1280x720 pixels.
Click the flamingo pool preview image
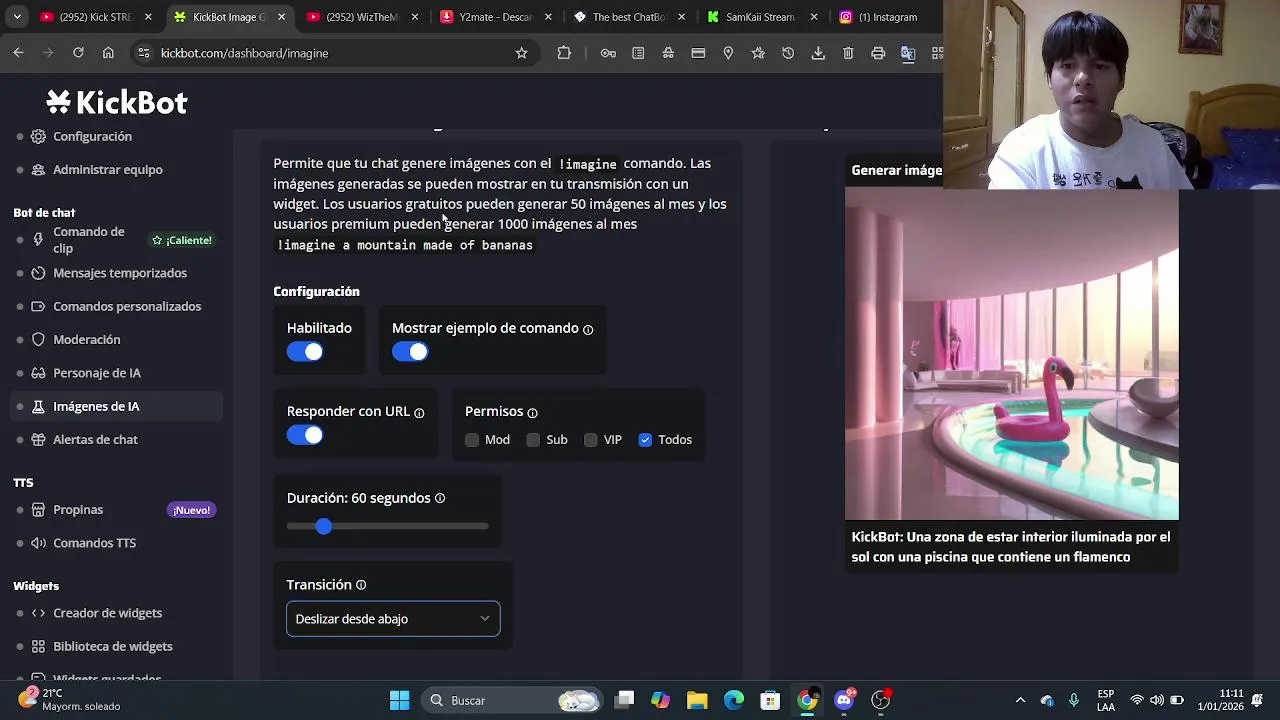(1011, 354)
